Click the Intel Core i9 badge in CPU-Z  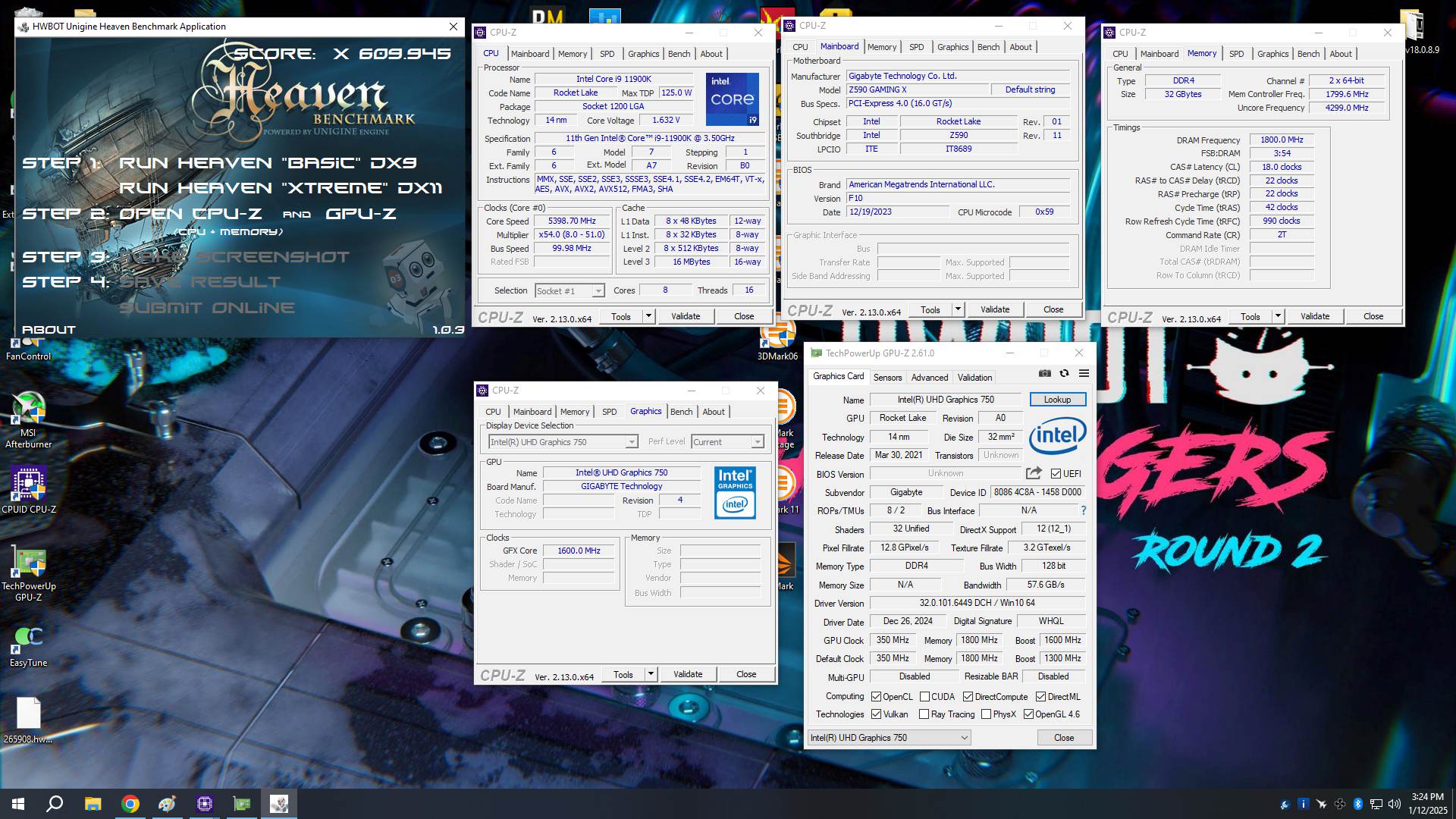[x=732, y=99]
